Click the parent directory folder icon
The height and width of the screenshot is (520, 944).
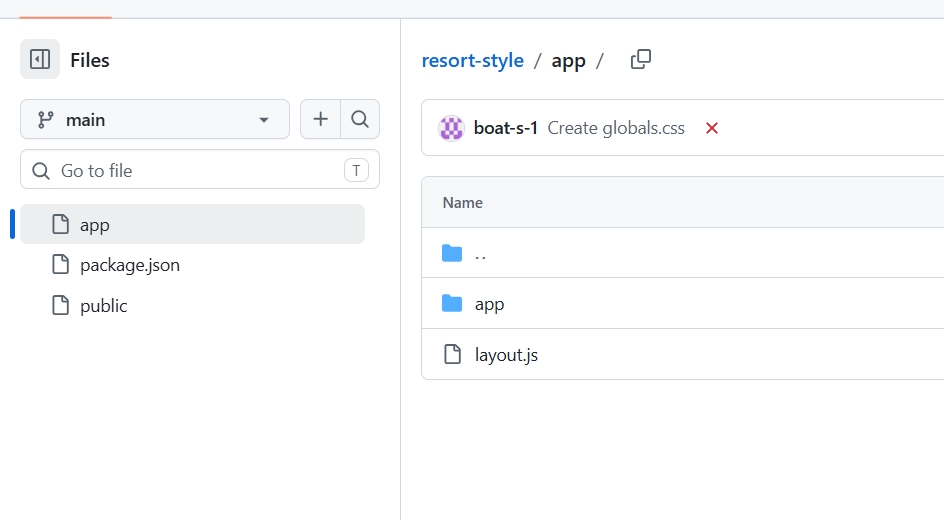click(x=452, y=253)
